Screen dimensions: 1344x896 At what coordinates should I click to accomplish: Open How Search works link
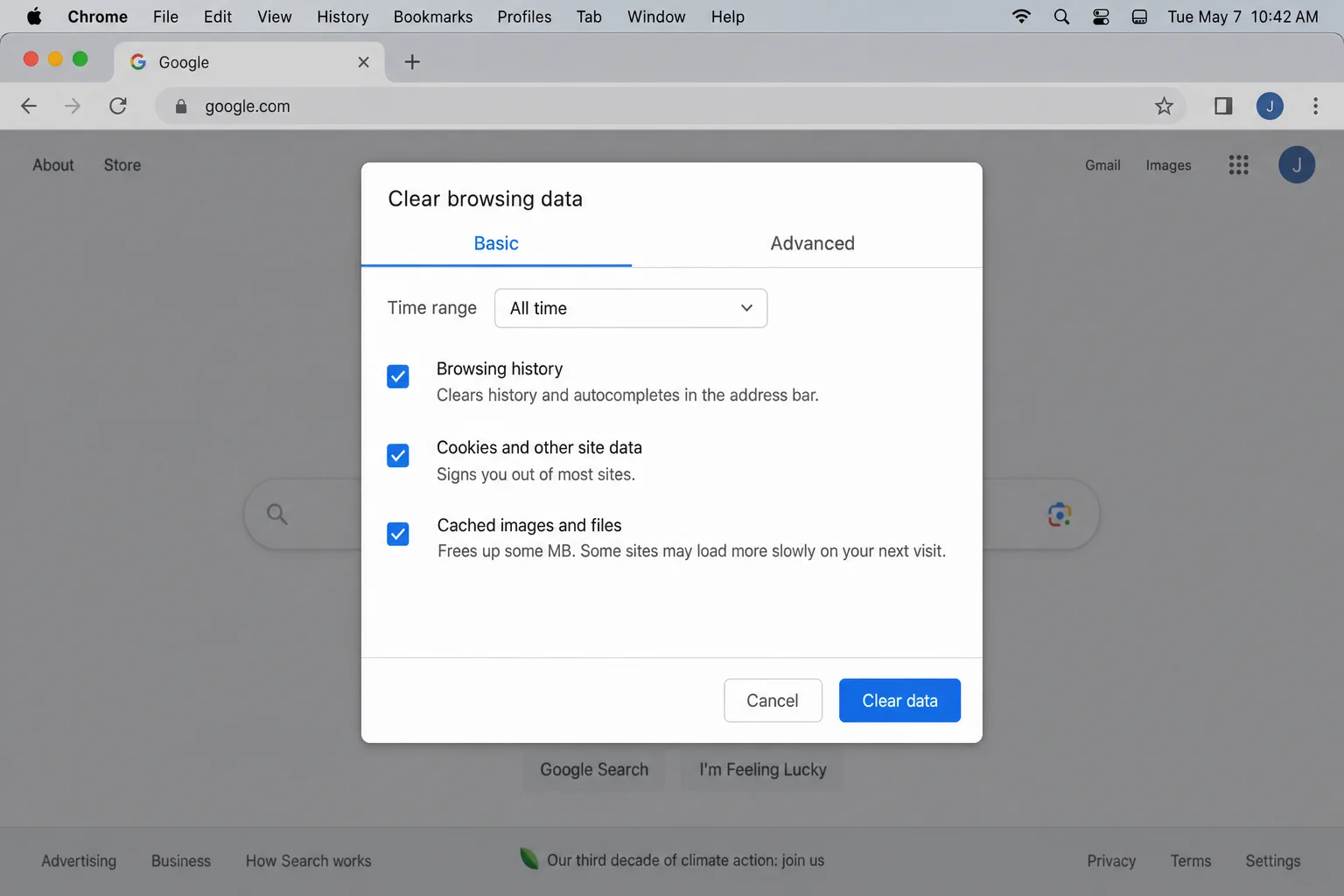(x=308, y=861)
